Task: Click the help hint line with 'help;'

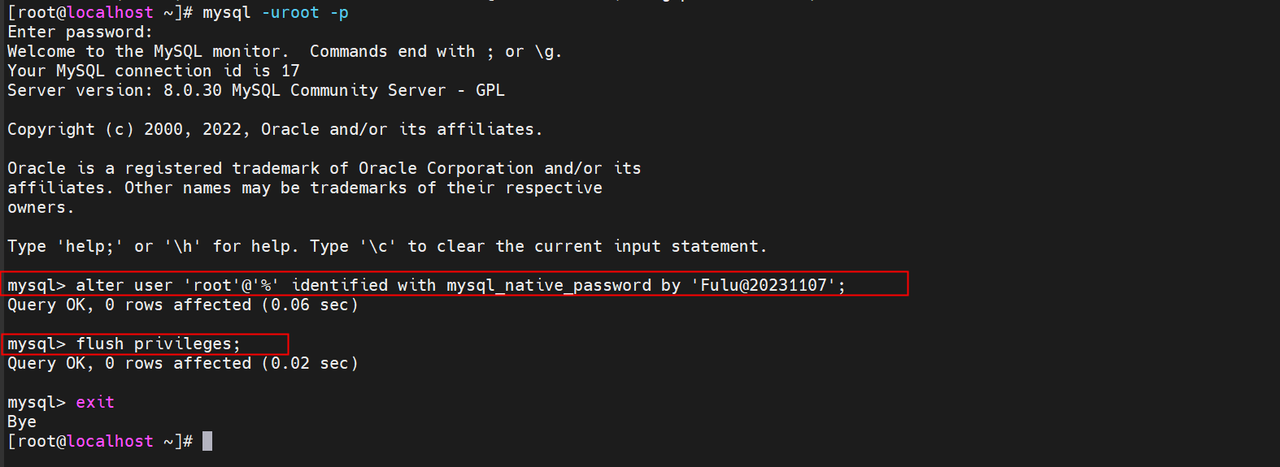Action: (x=387, y=246)
